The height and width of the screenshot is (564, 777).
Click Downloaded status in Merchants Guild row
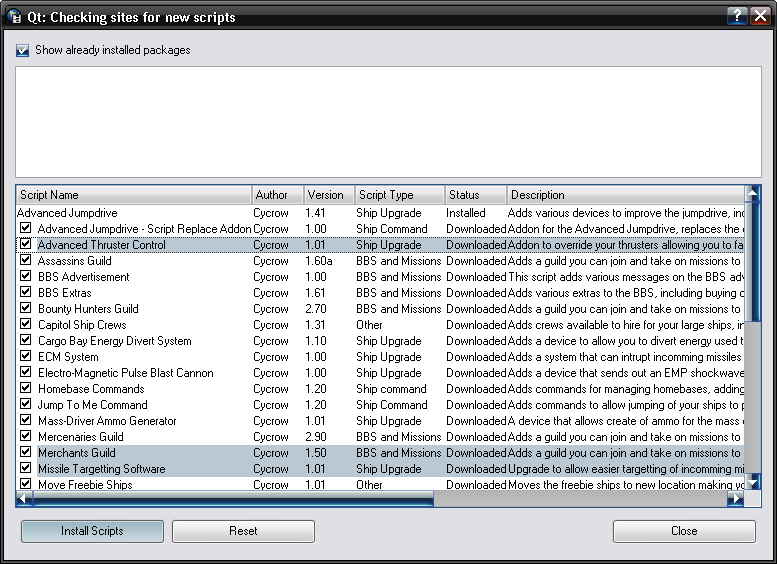tap(476, 453)
